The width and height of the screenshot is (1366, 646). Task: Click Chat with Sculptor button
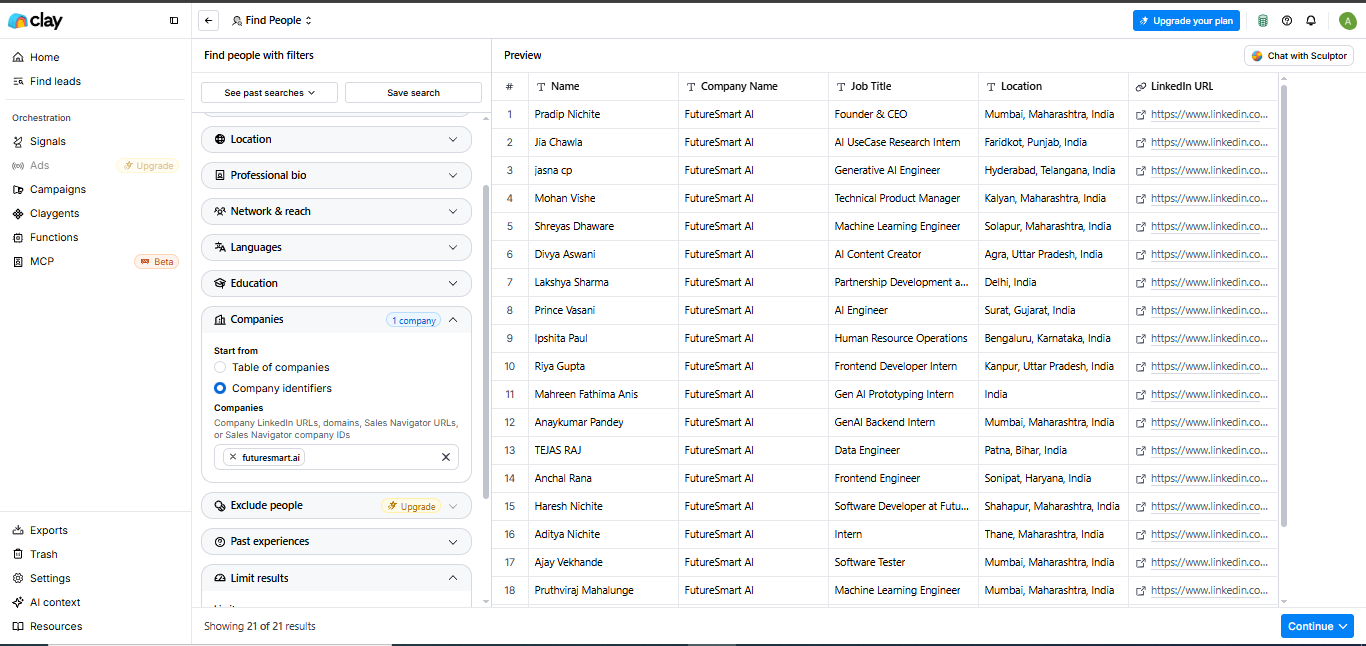[x=1299, y=56]
